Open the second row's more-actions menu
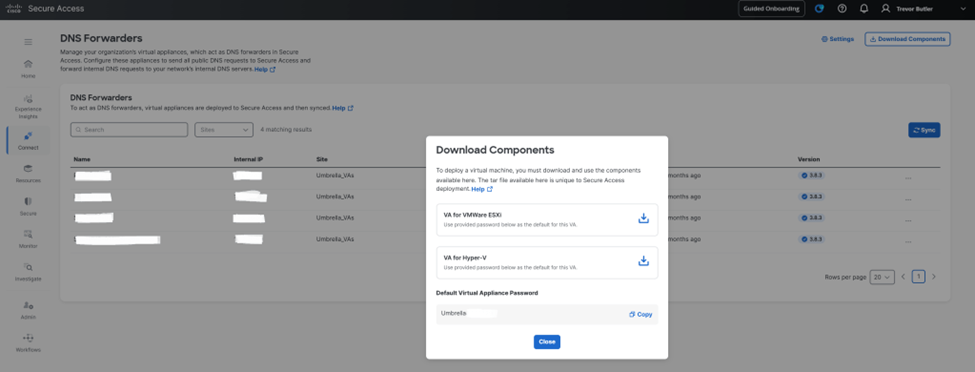The height and width of the screenshot is (372, 975). coord(908,199)
